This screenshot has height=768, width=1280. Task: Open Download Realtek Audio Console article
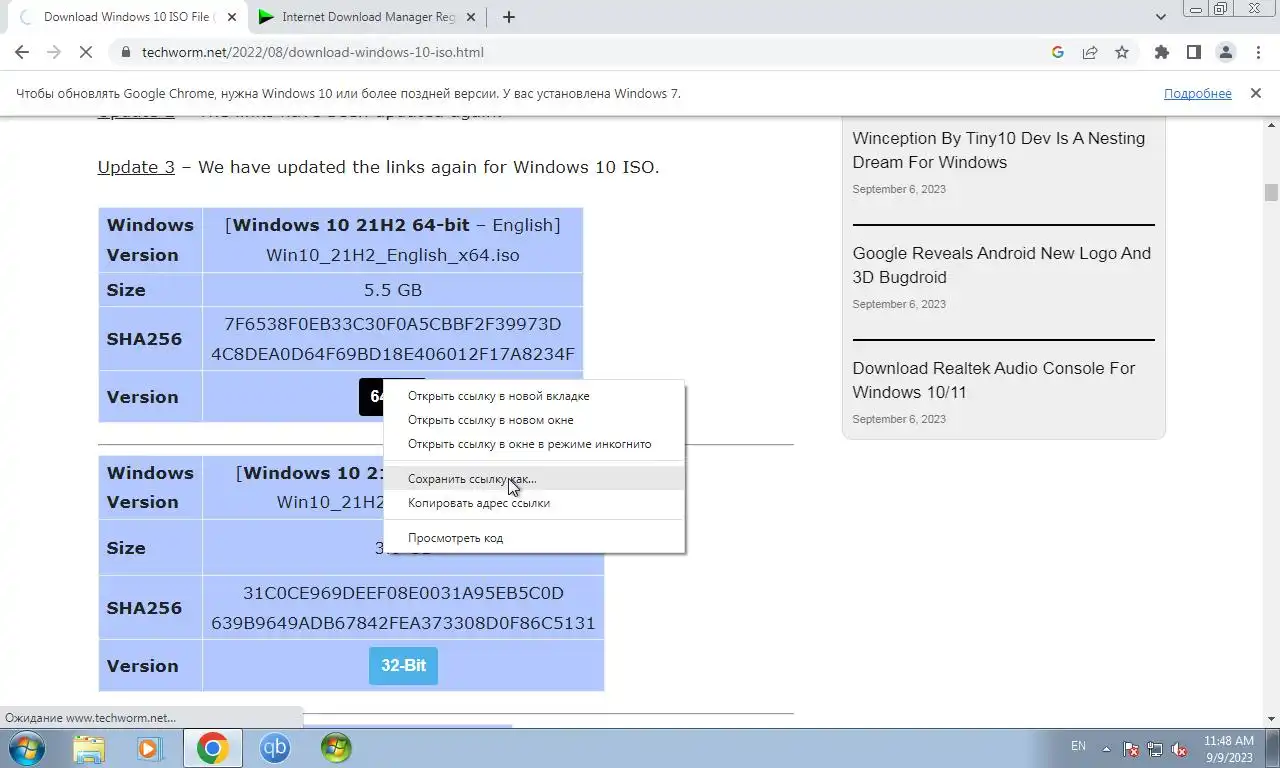pyautogui.click(x=993, y=380)
